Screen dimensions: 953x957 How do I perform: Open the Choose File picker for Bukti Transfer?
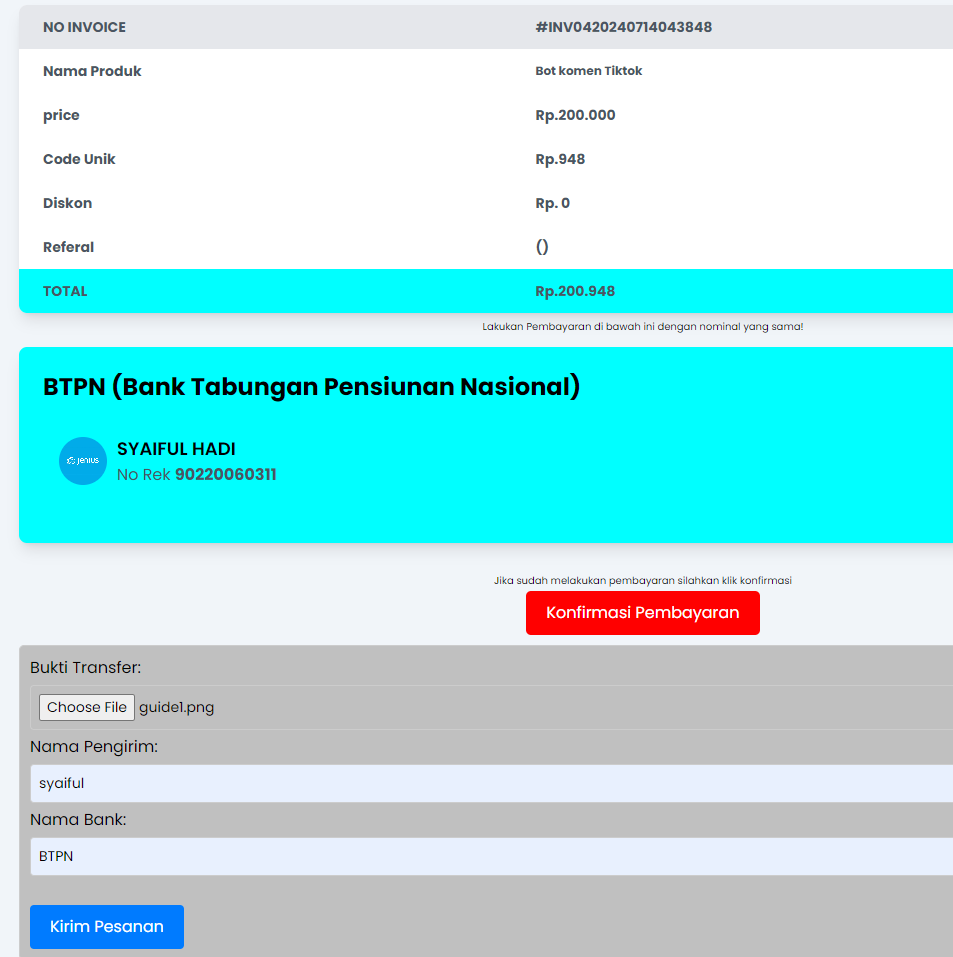point(87,707)
